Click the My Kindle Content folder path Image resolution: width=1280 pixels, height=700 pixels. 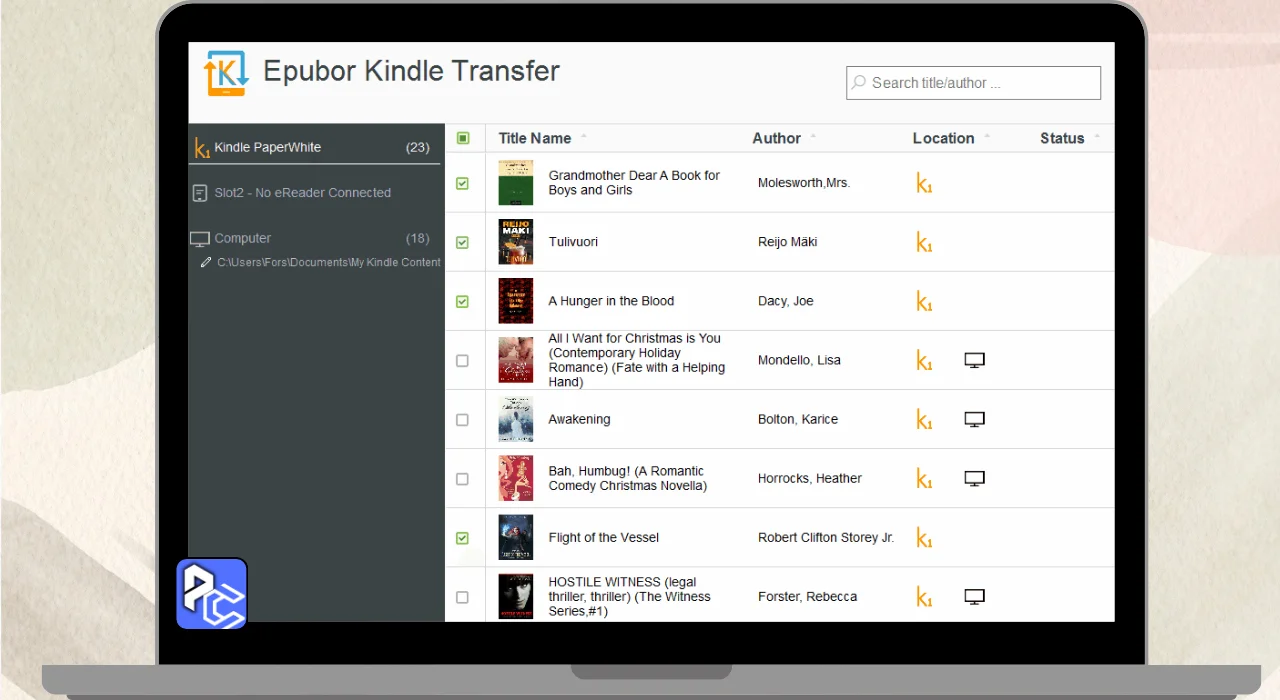(329, 262)
